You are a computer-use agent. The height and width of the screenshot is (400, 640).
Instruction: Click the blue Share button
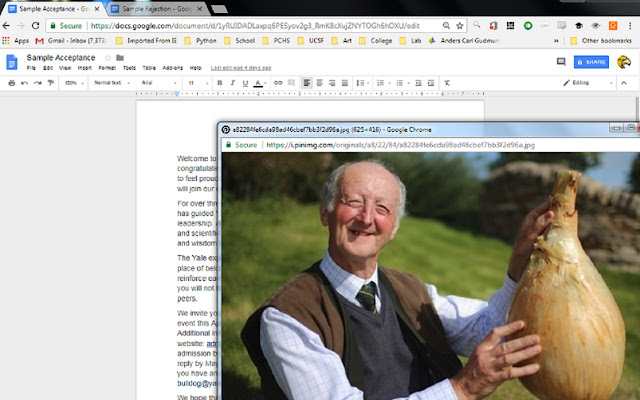click(x=589, y=62)
